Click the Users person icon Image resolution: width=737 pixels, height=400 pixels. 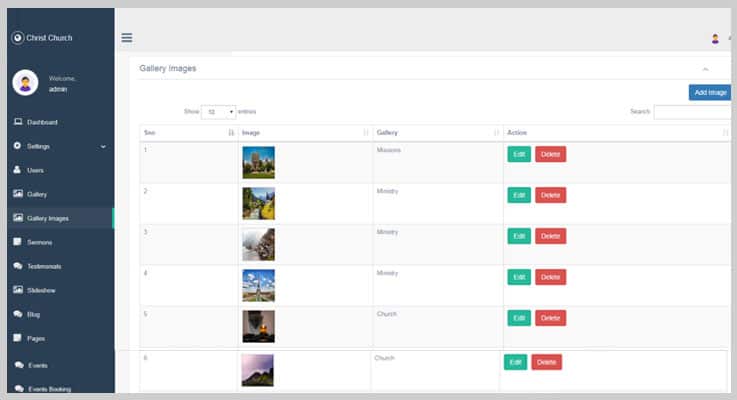tap(17, 170)
